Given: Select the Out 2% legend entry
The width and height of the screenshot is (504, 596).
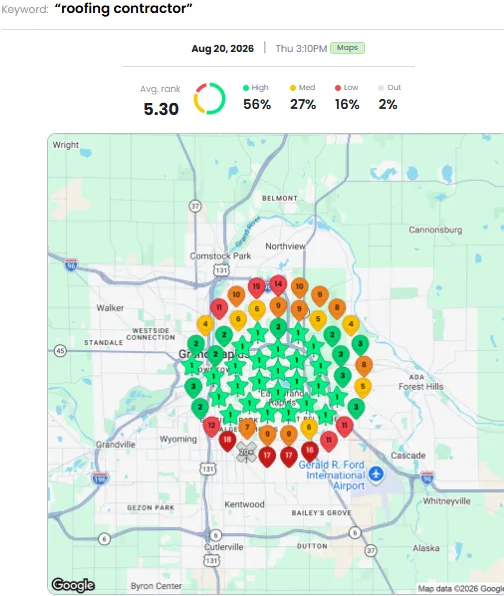Looking at the screenshot, I should tap(389, 98).
